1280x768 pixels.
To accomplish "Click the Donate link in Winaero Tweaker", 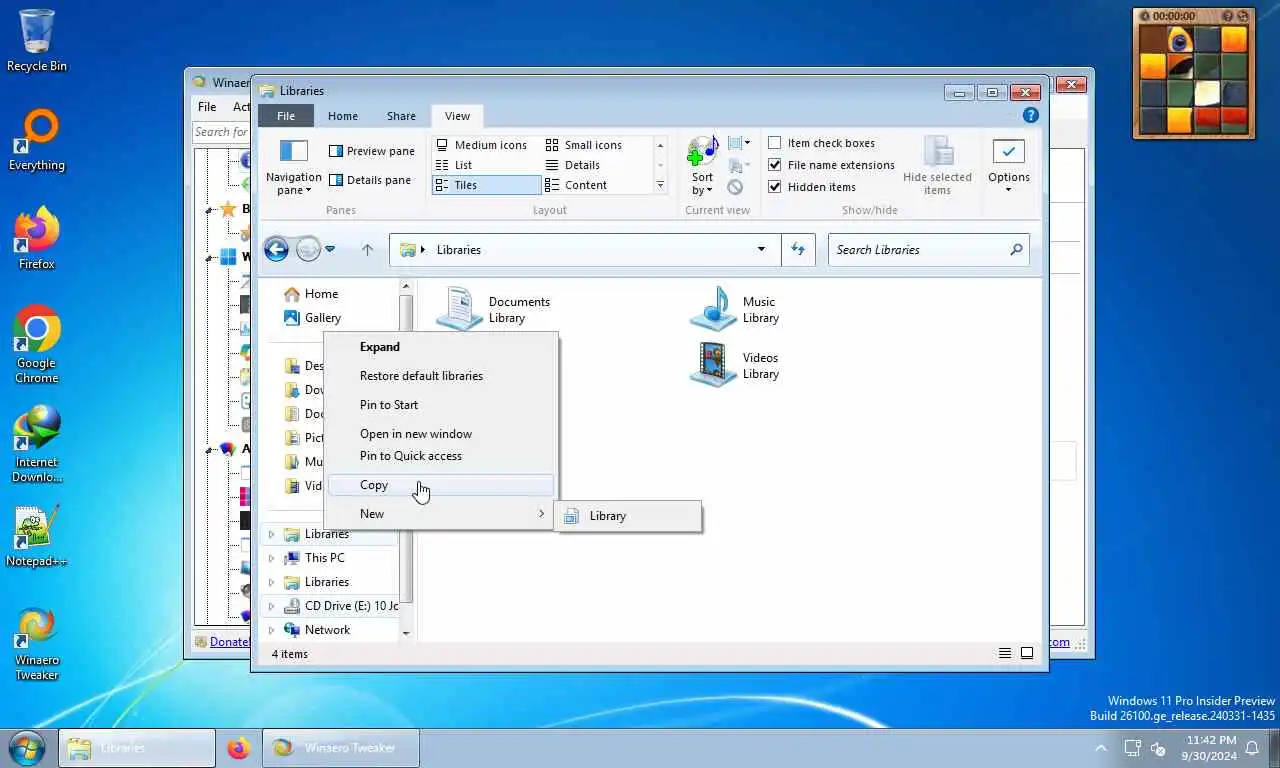I will (229, 642).
